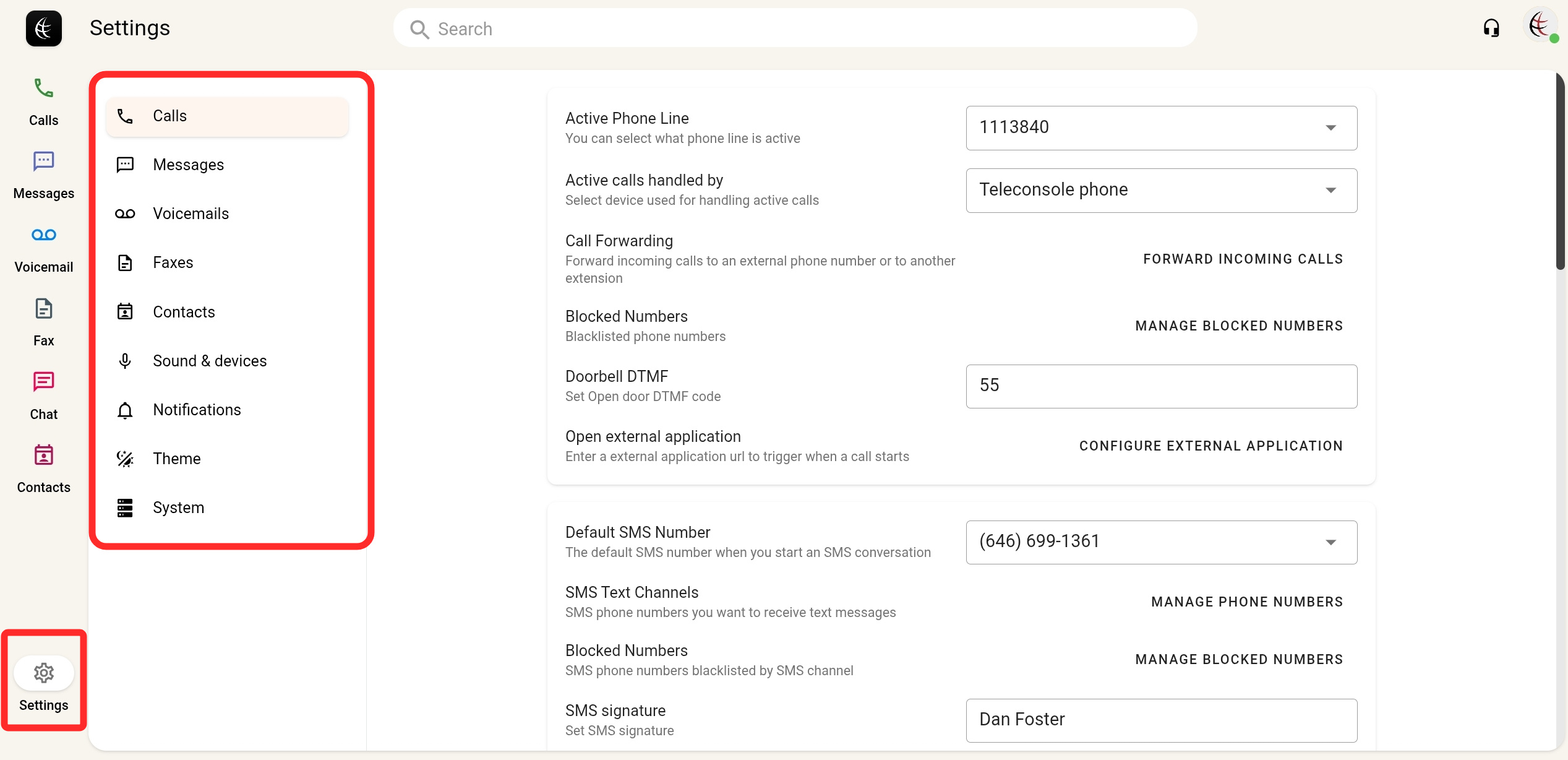
Task: Click Manage Phone Numbers button
Action: click(x=1246, y=602)
